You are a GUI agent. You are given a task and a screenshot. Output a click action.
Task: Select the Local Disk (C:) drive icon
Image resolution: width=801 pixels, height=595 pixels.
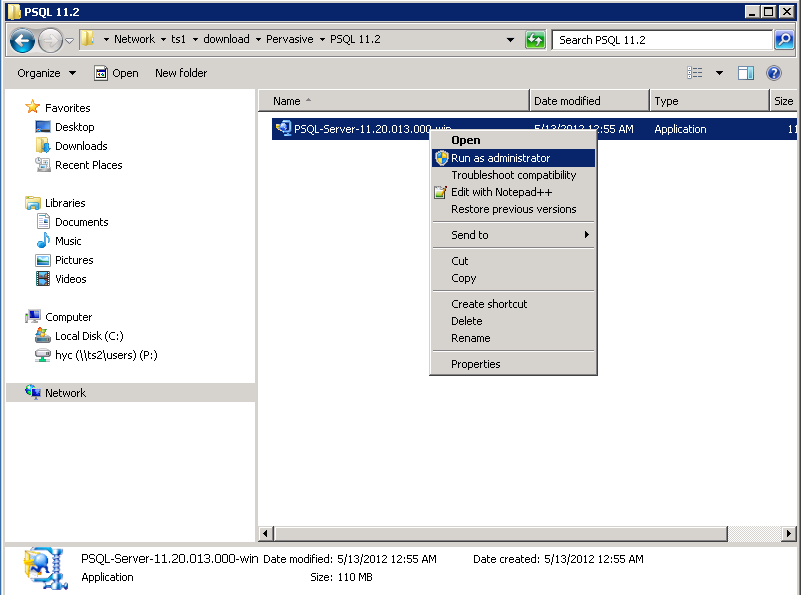click(x=43, y=336)
